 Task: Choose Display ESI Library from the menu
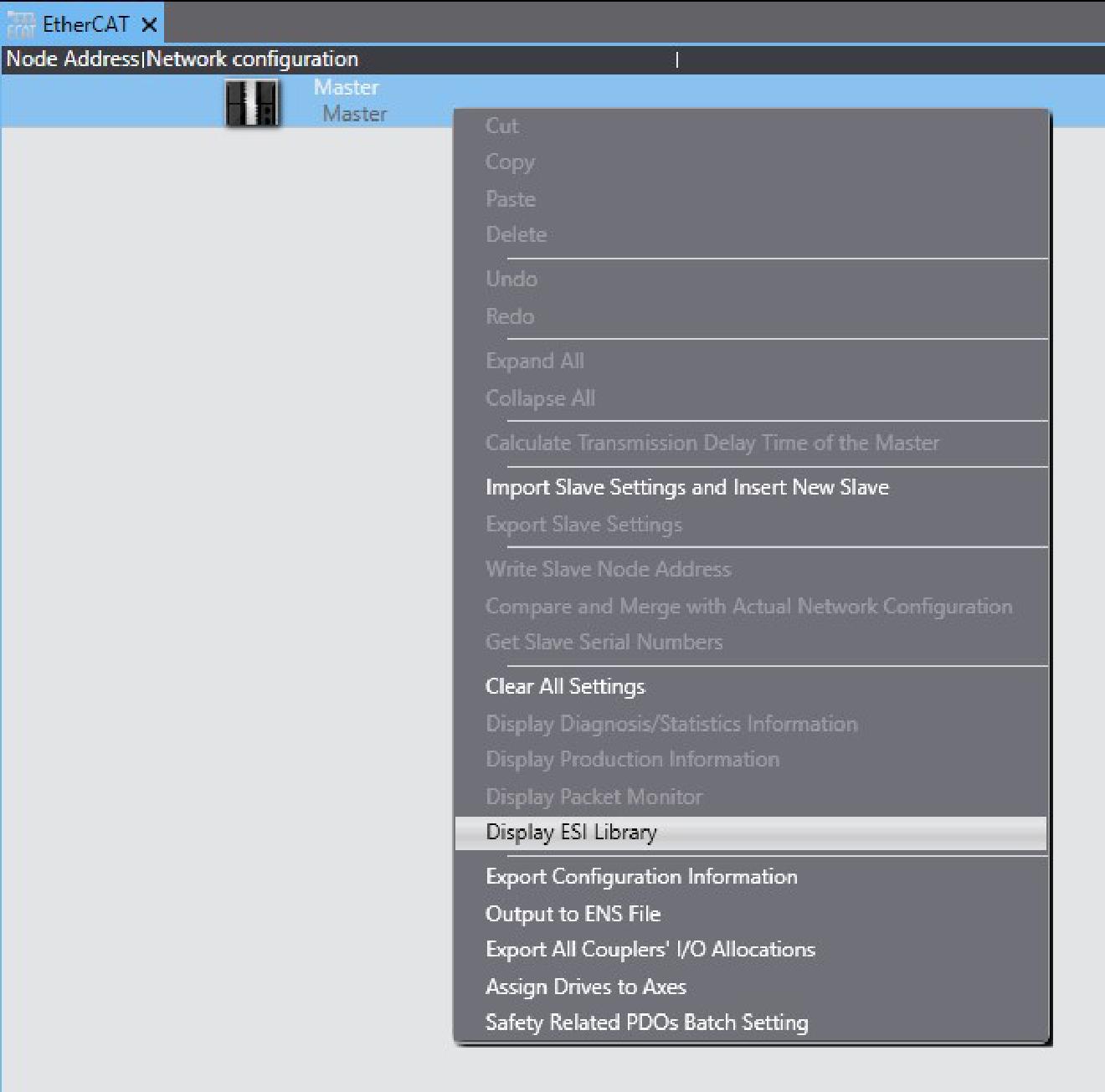572,832
